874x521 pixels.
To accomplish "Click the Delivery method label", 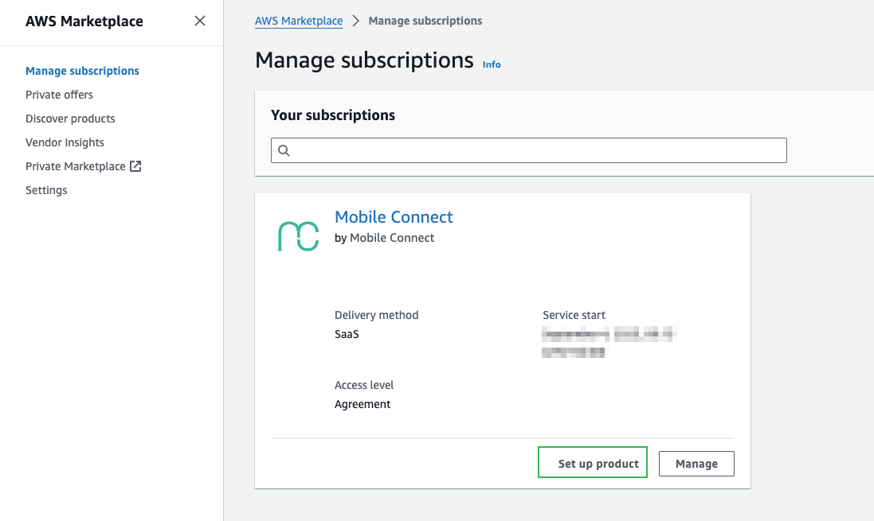I will coord(376,315).
